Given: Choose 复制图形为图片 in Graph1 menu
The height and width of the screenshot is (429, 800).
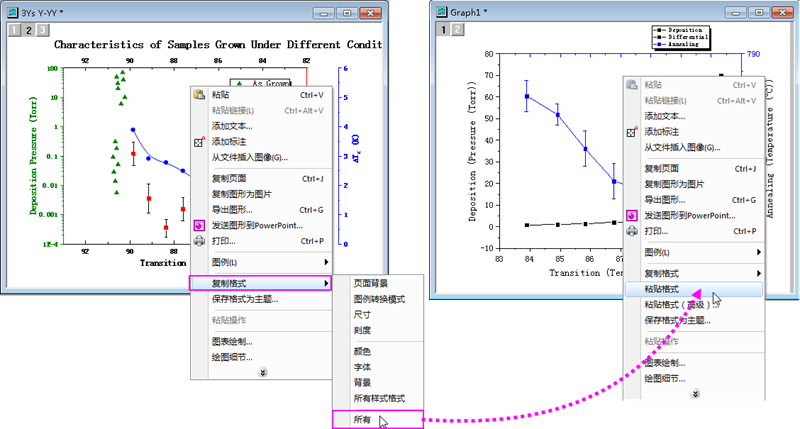Looking at the screenshot, I should click(674, 184).
